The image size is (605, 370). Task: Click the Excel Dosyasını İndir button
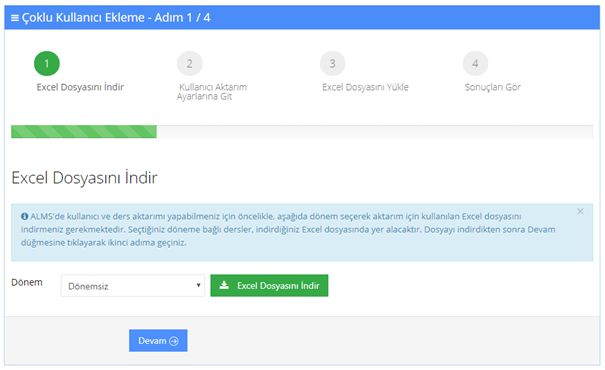(x=269, y=286)
